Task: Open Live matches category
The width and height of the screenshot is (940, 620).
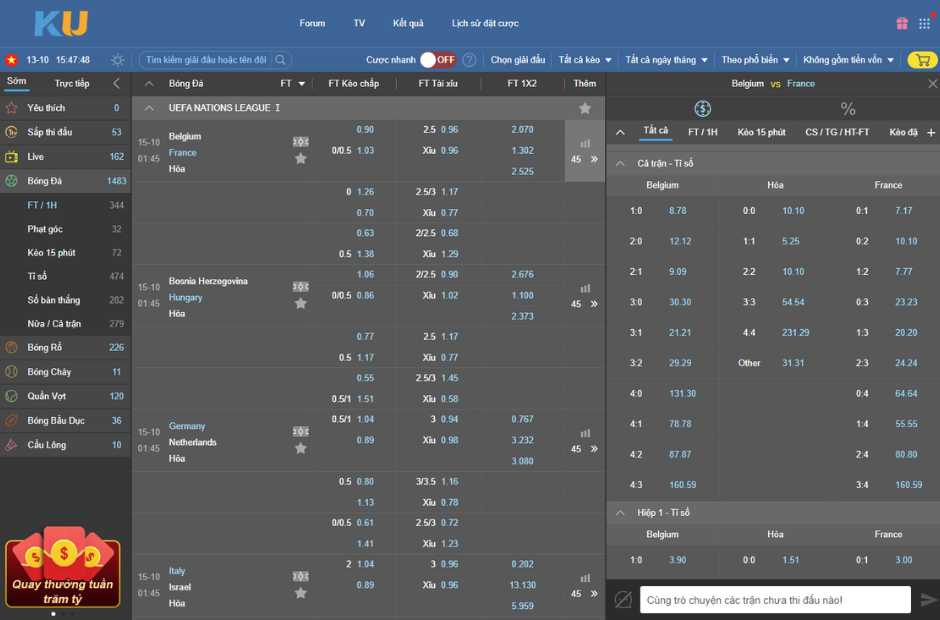Action: pyautogui.click(x=65, y=156)
